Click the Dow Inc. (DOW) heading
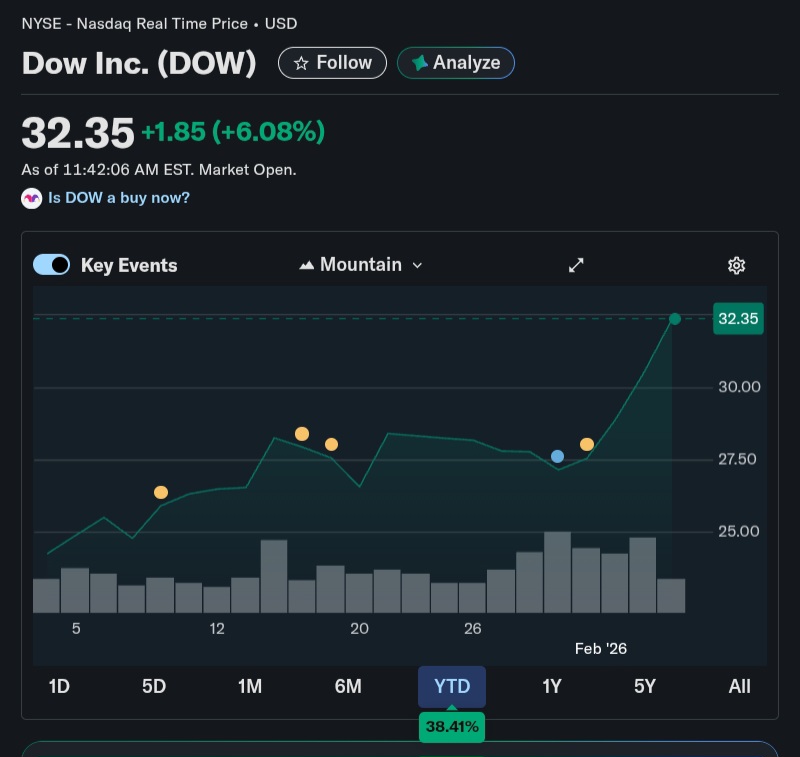The image size is (800, 757). [139, 63]
